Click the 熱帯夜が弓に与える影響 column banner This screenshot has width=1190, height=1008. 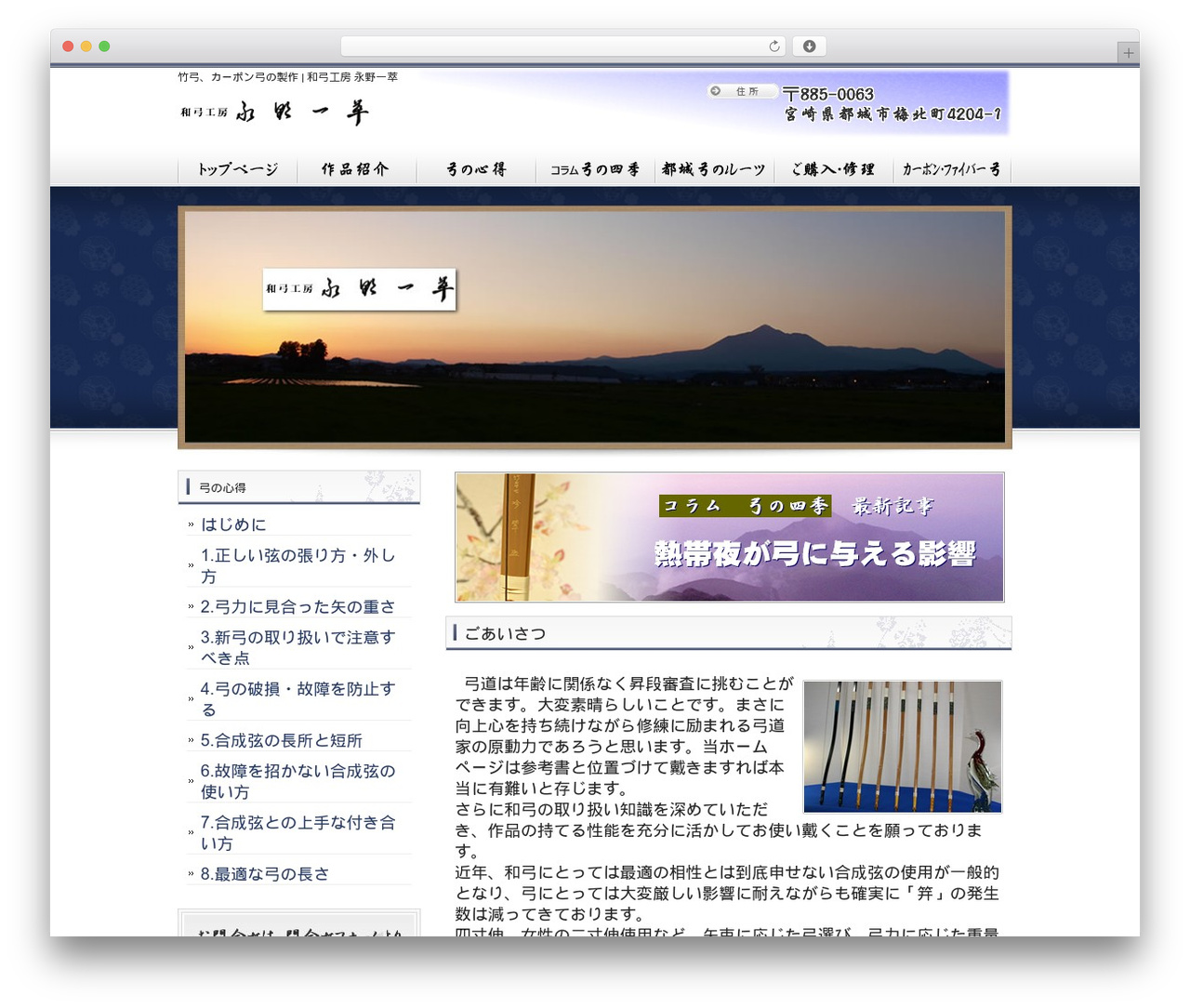(x=729, y=537)
